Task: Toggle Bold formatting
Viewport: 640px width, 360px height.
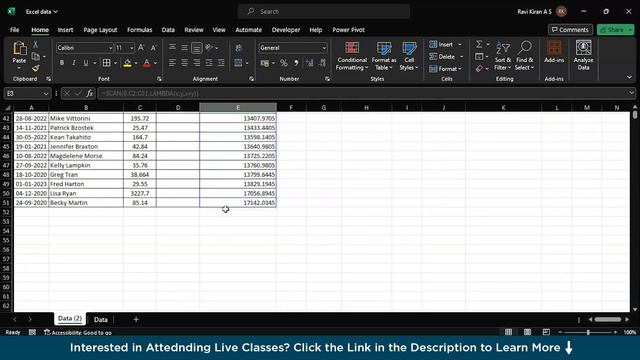Action: point(62,63)
